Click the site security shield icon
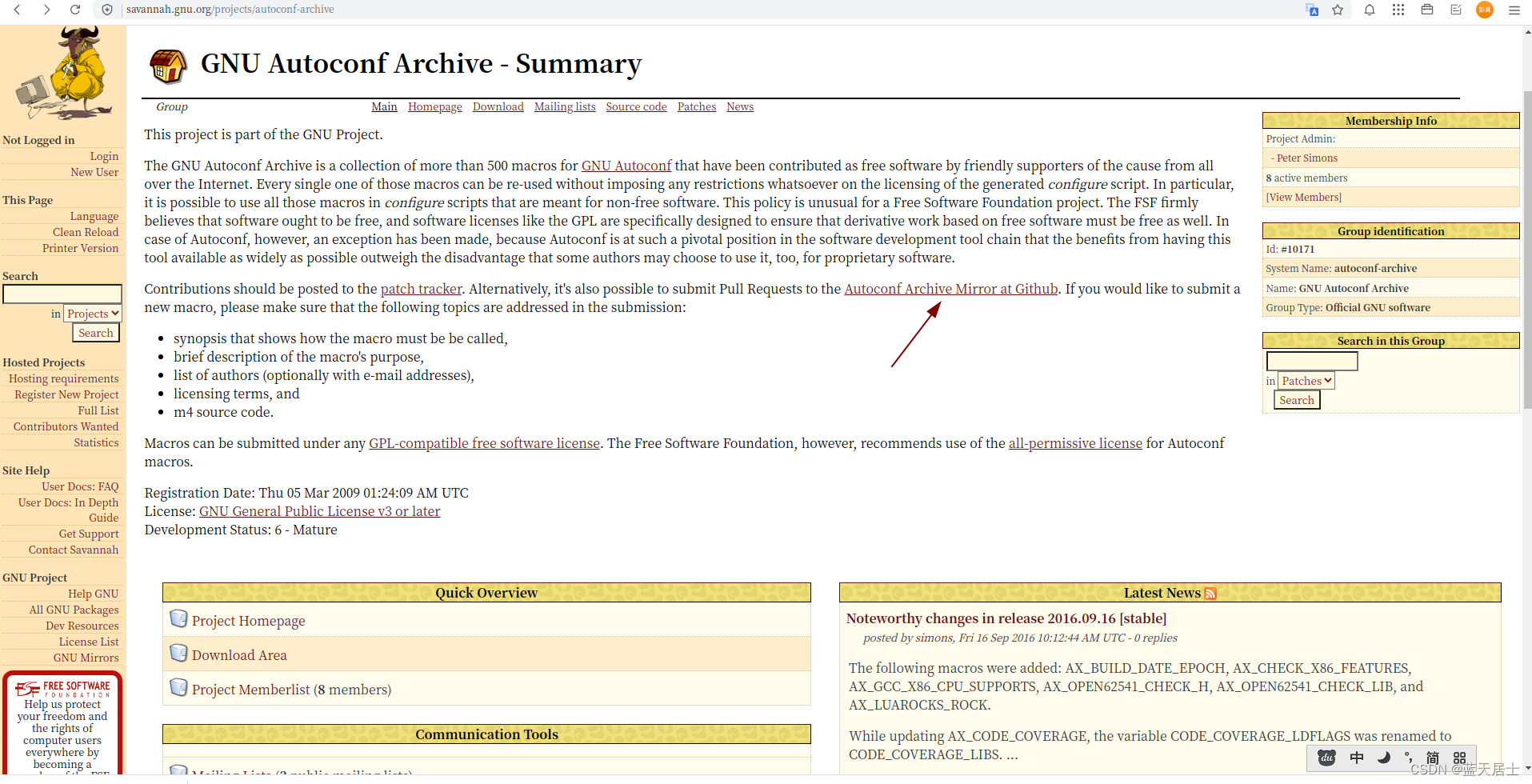Screen dimensions: 1532x784 [107, 10]
